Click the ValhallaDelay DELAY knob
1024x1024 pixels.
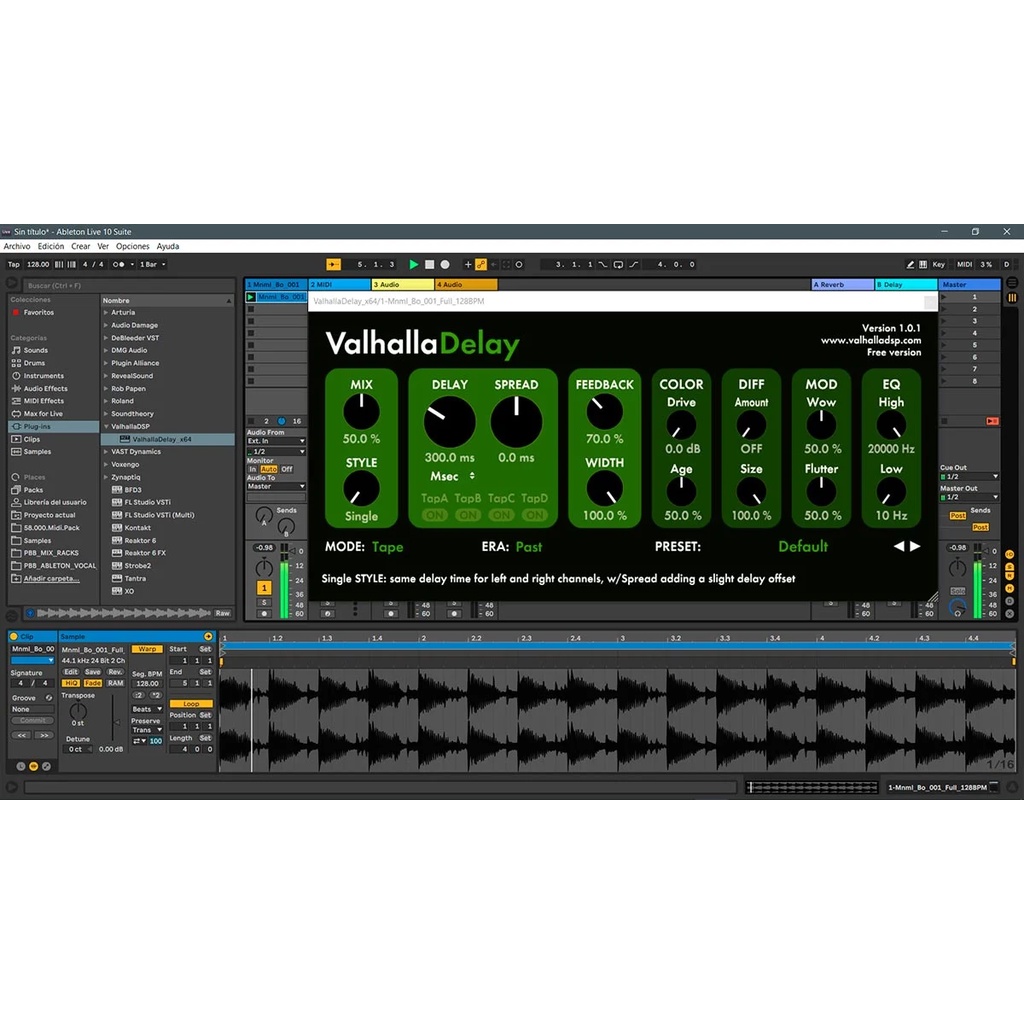(x=449, y=422)
